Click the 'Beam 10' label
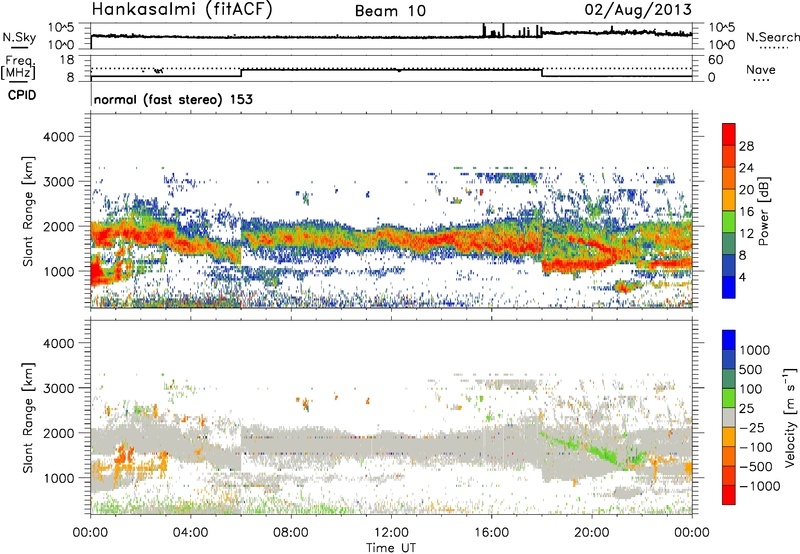Screen dimensions: 800x554 pyautogui.click(x=390, y=11)
